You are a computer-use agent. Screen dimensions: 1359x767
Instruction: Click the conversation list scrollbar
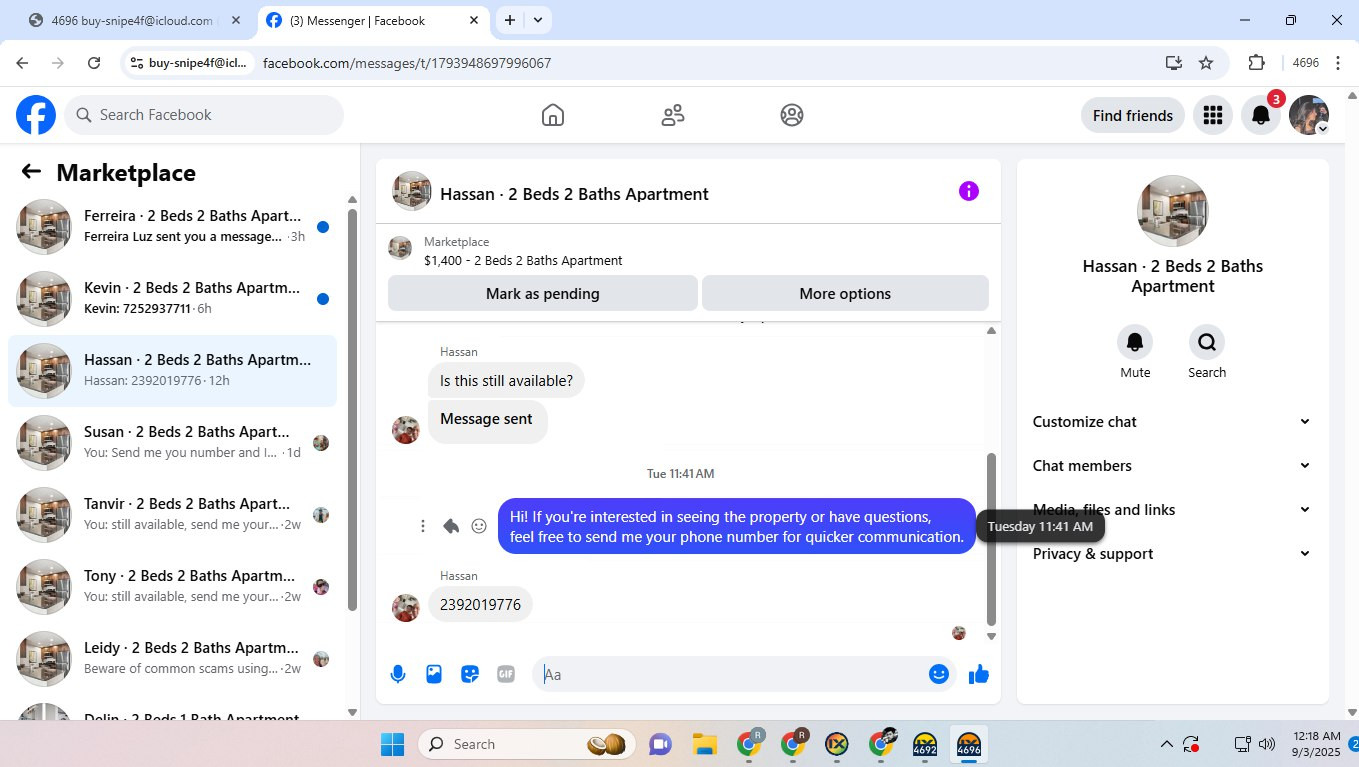[x=352, y=410]
